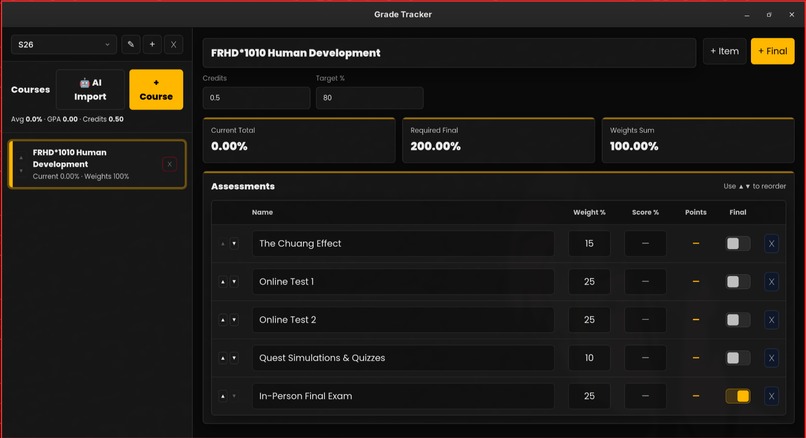Edit The Chuang Effect name field
The height and width of the screenshot is (438, 806).
pos(403,244)
